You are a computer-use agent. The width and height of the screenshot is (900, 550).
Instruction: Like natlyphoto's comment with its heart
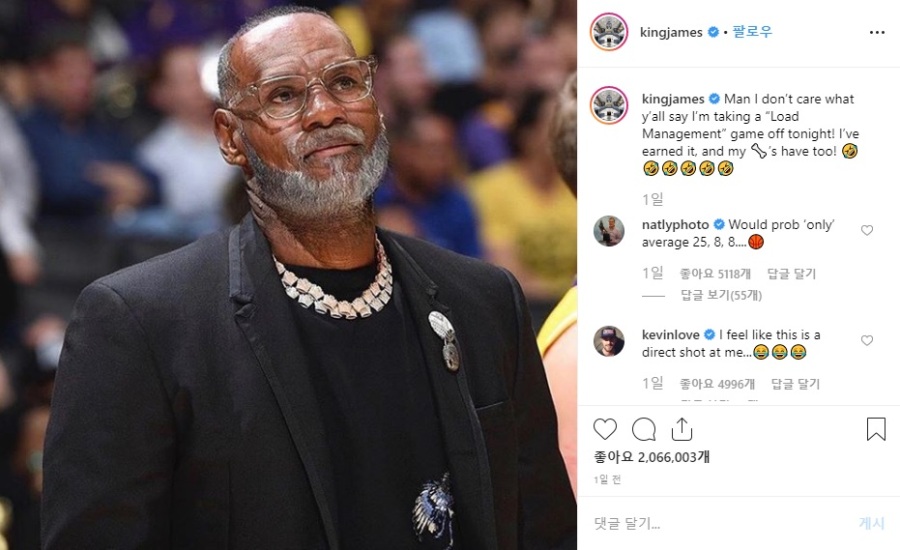click(x=867, y=230)
